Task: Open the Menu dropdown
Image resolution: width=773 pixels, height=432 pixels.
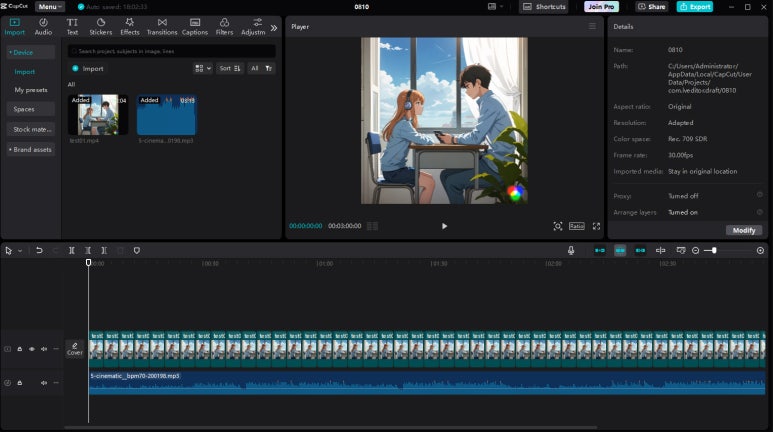Action: click(x=50, y=6)
